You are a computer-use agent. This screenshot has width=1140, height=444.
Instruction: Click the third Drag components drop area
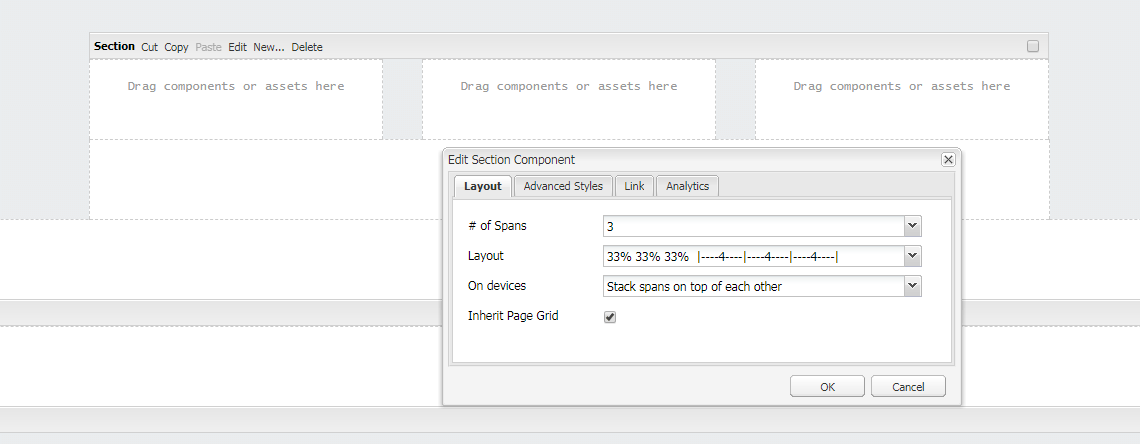point(901,99)
